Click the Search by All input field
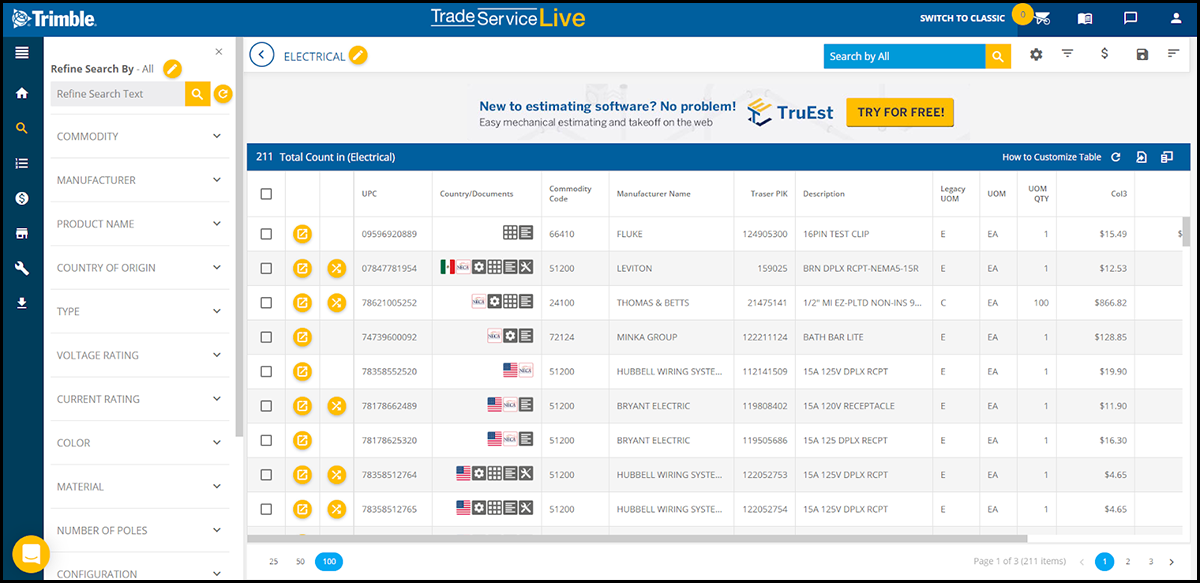This screenshot has height=583, width=1200. tap(904, 56)
